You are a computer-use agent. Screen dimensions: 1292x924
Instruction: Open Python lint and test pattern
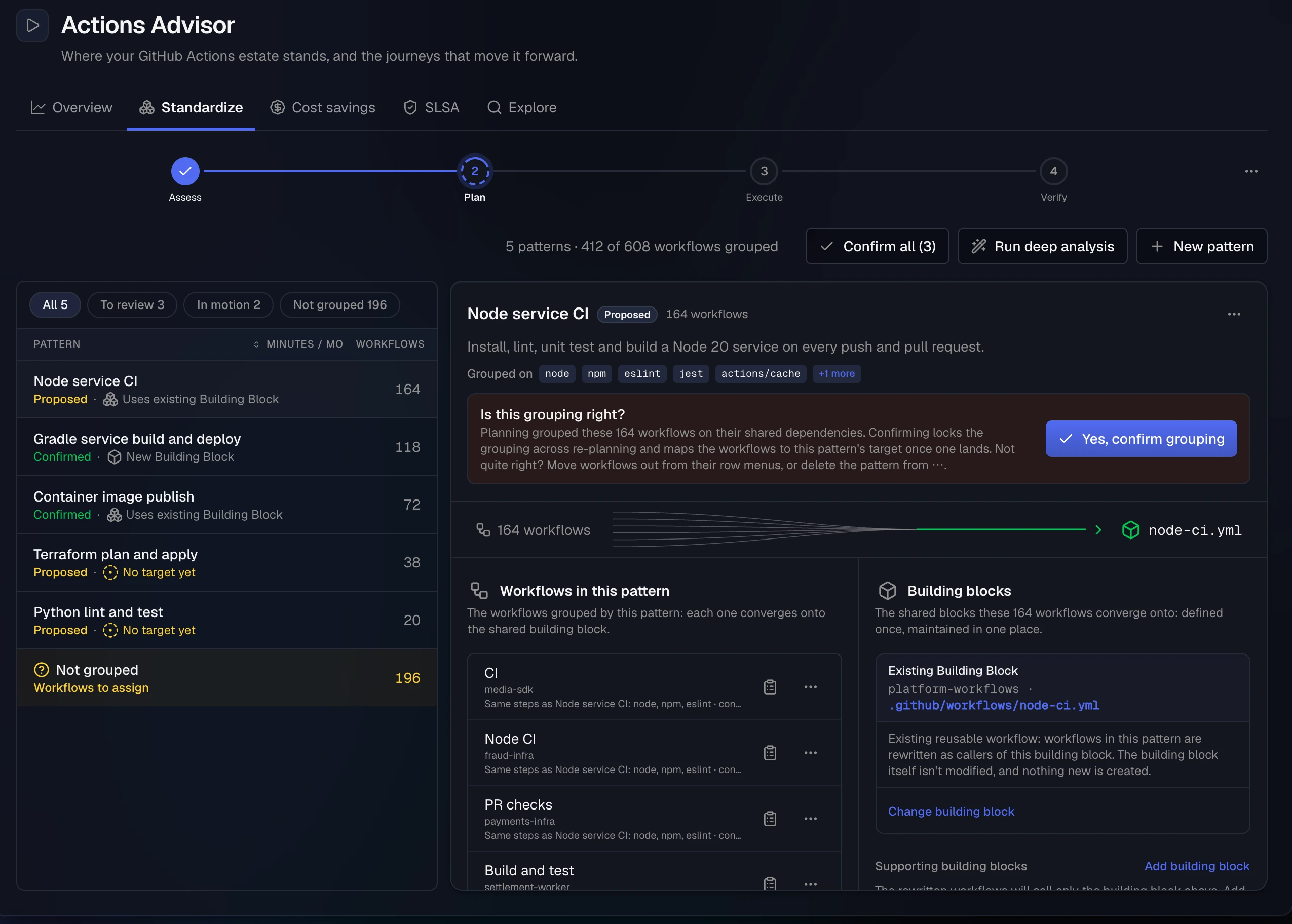coord(227,620)
